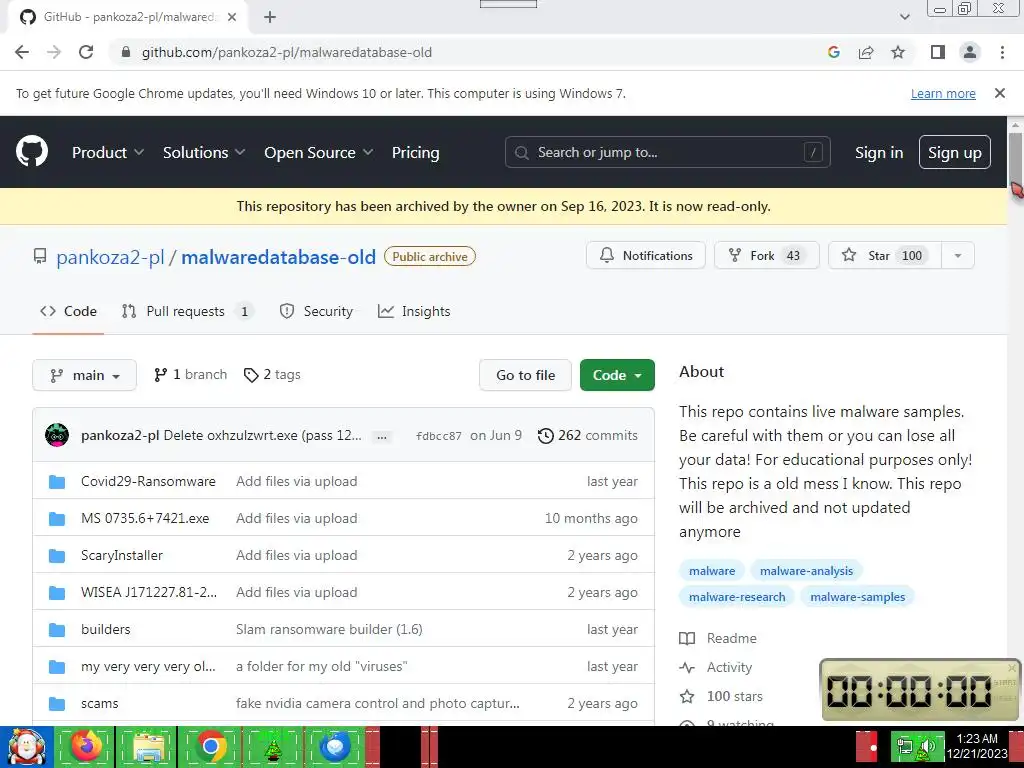View the 262 commits history

(x=588, y=436)
